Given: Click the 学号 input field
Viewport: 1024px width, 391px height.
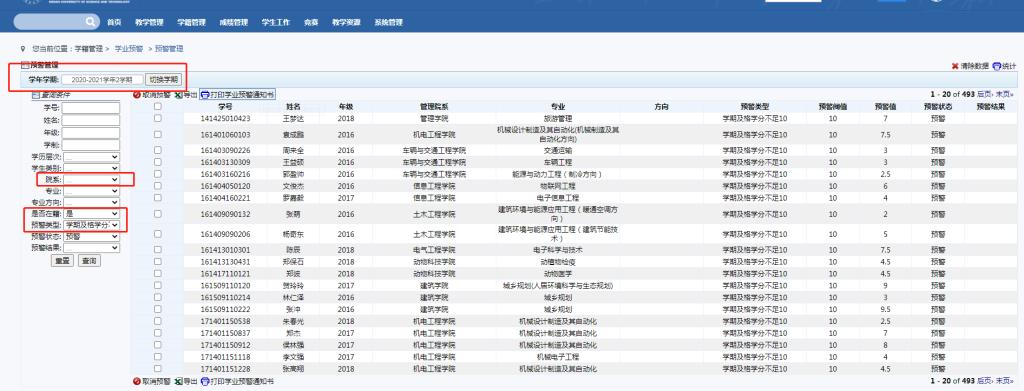Looking at the screenshot, I should coord(91,108).
